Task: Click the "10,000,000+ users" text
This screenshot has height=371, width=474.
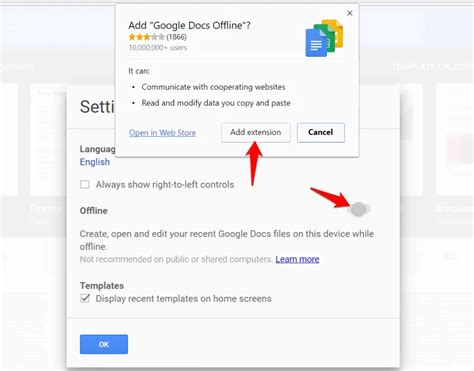Action: coord(158,48)
